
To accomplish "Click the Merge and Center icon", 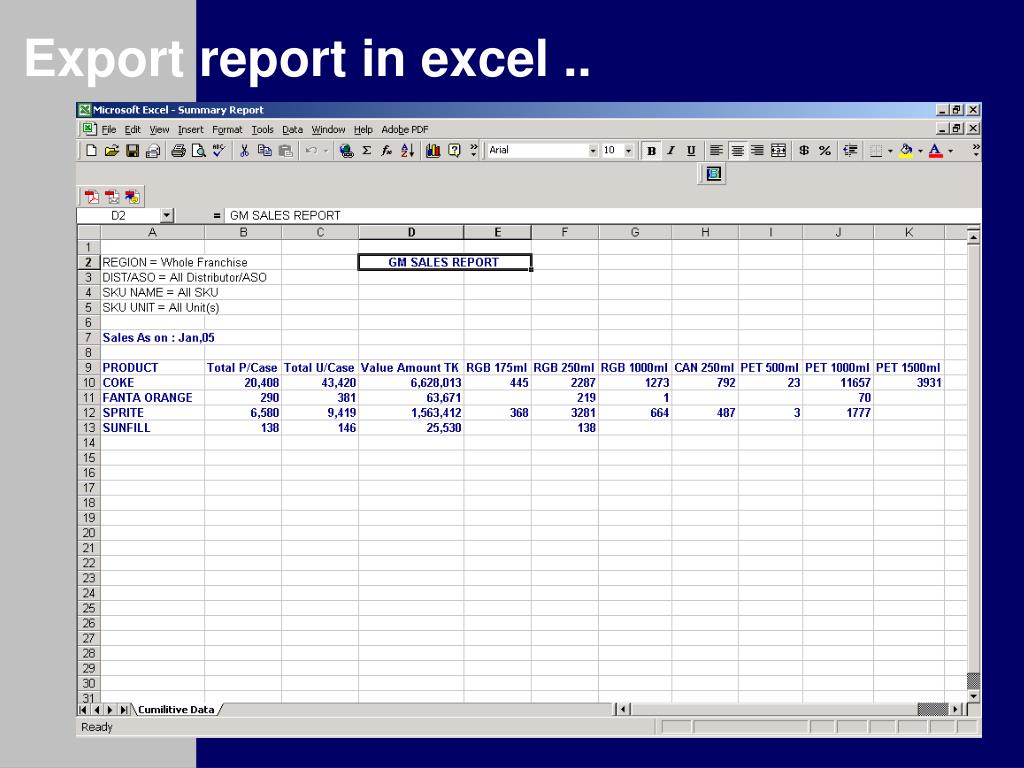I will point(778,151).
